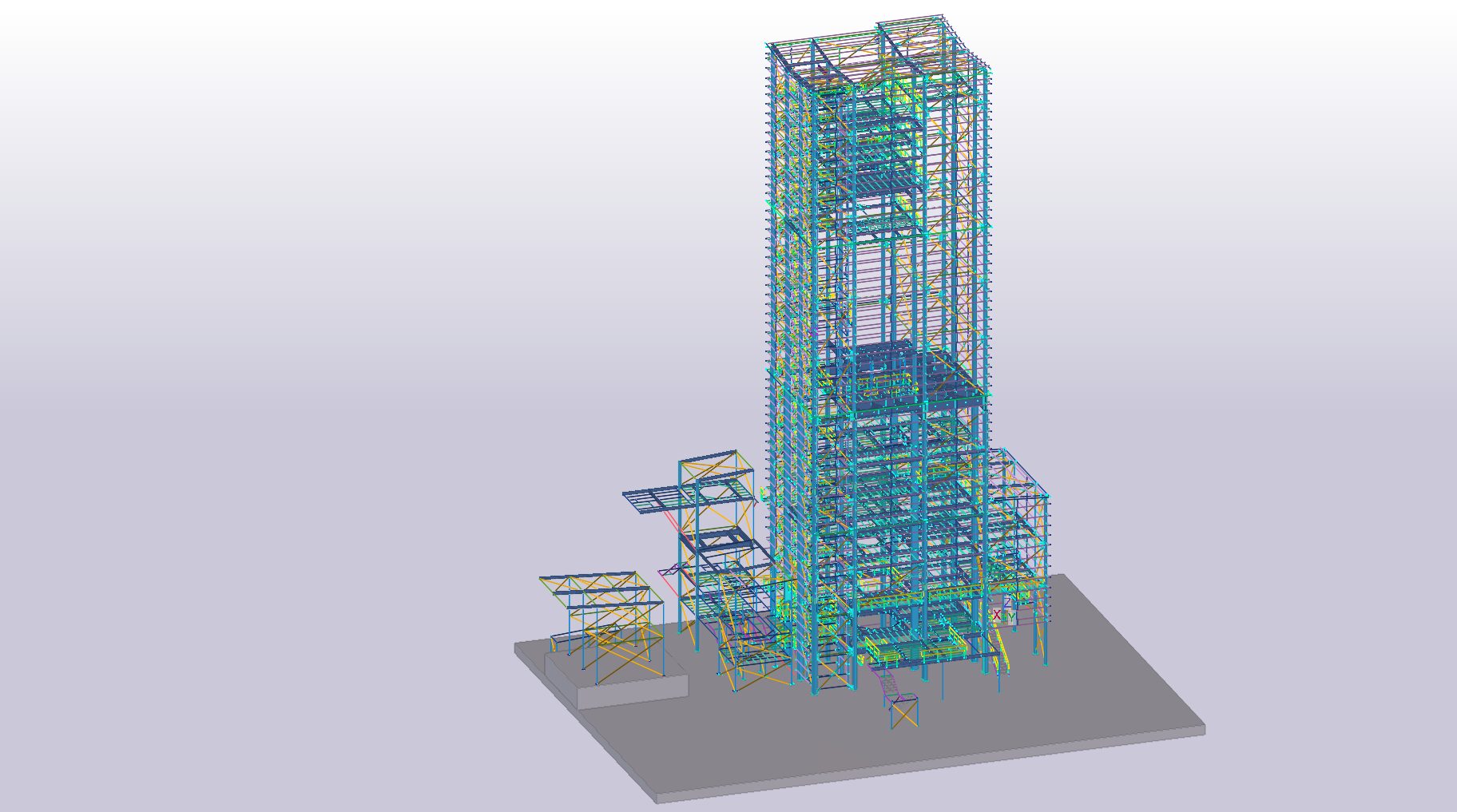Click the green Y axis label
The image size is (1457, 812).
[x=1012, y=617]
